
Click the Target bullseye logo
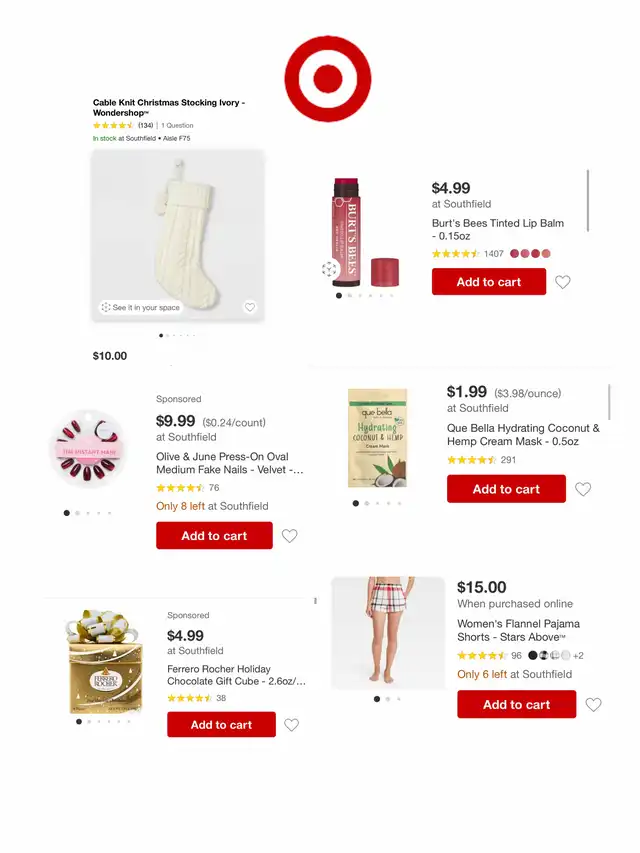pyautogui.click(x=328, y=79)
